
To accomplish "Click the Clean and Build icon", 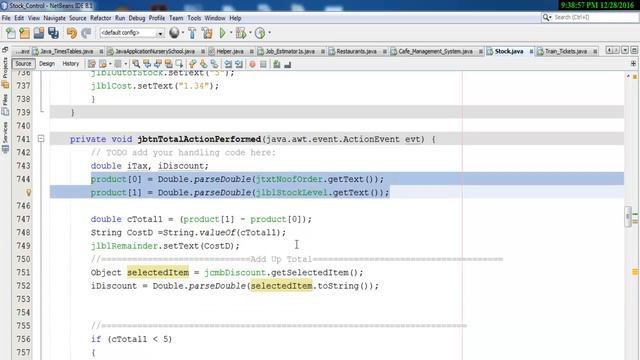I will [207, 33].
